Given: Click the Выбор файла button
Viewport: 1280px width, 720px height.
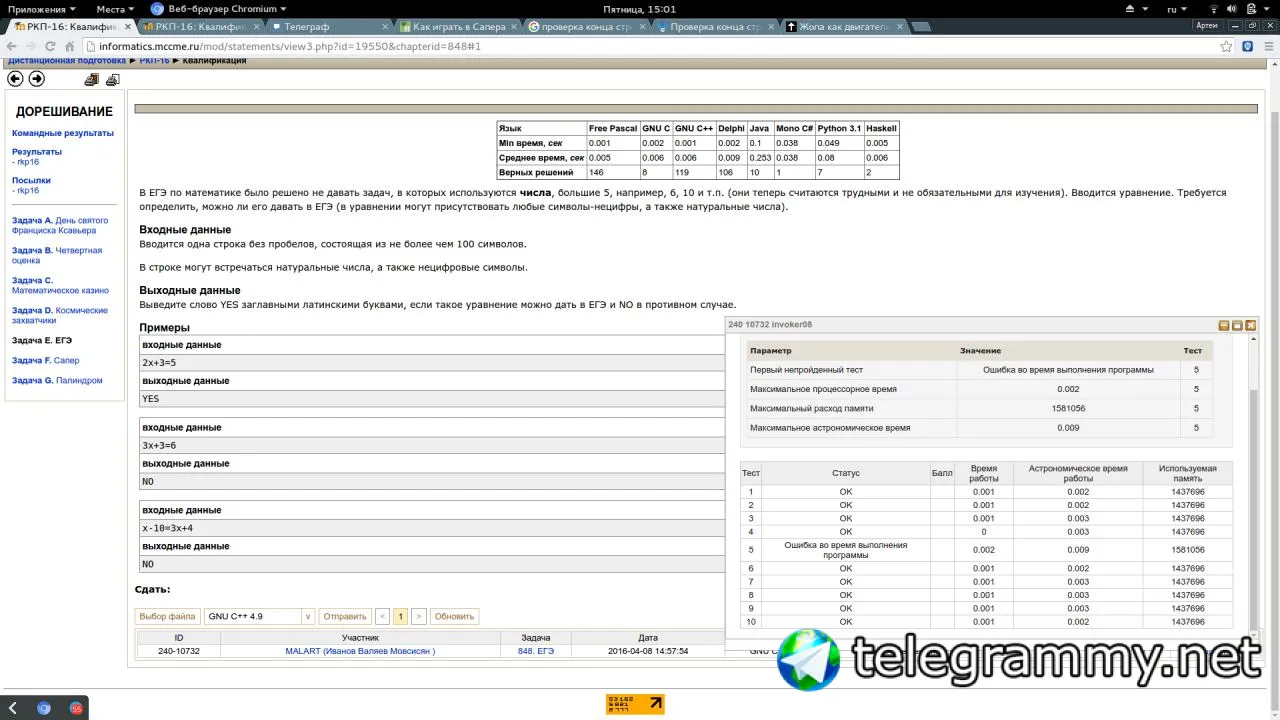Looking at the screenshot, I should pyautogui.click(x=167, y=616).
